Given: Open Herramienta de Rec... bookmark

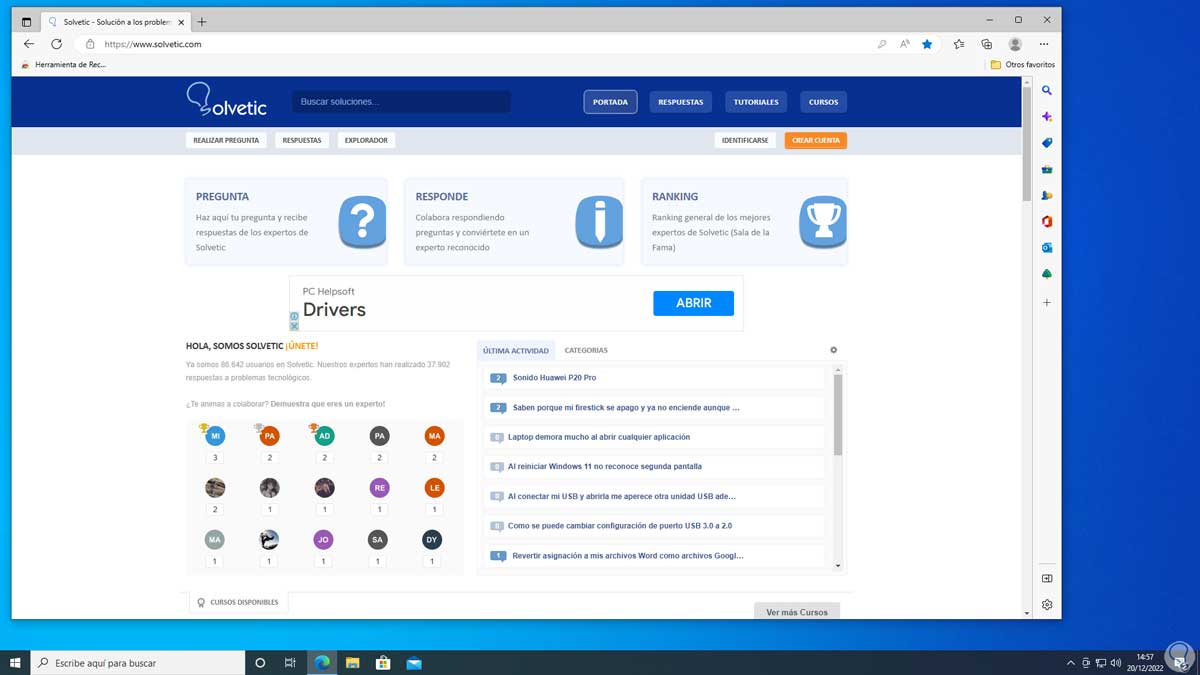Looking at the screenshot, I should [62, 65].
